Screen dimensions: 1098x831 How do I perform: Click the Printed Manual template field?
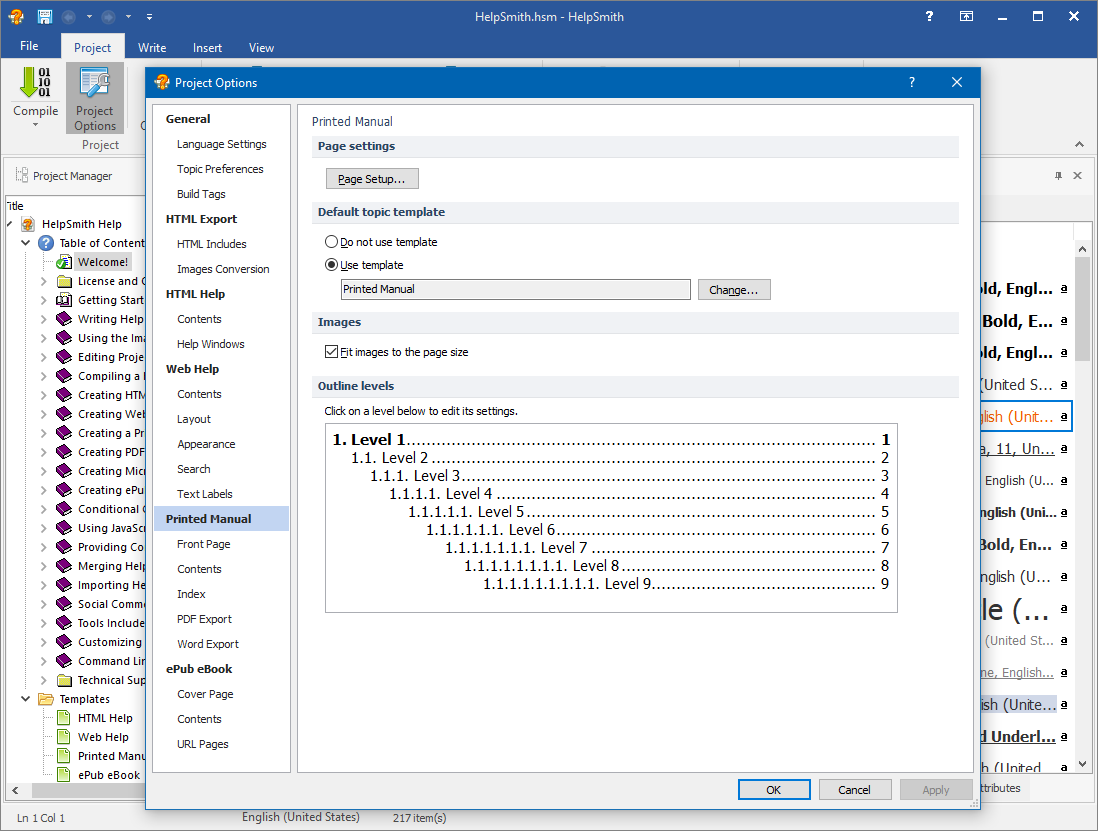(515, 289)
